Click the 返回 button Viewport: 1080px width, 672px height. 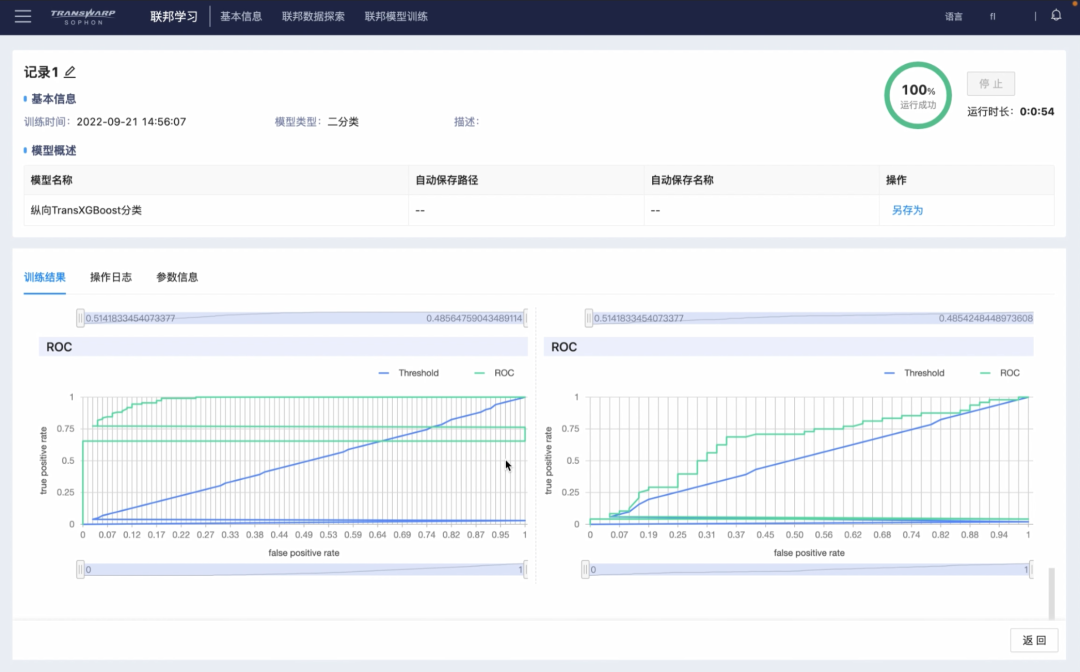click(x=1034, y=640)
